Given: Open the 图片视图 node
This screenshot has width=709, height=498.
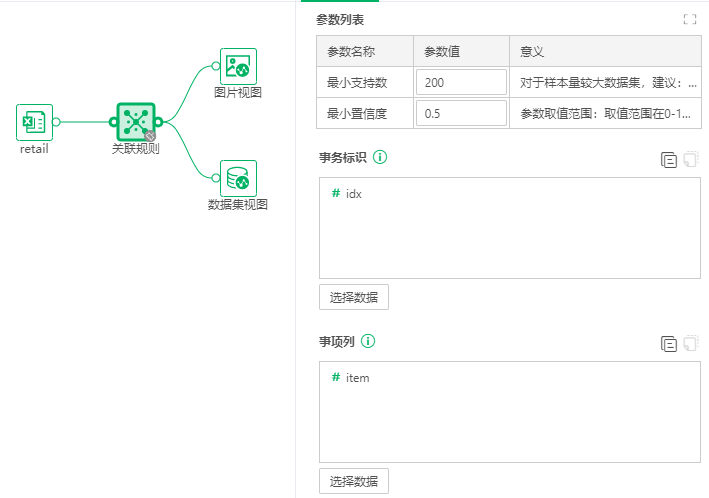Looking at the screenshot, I should [238, 66].
